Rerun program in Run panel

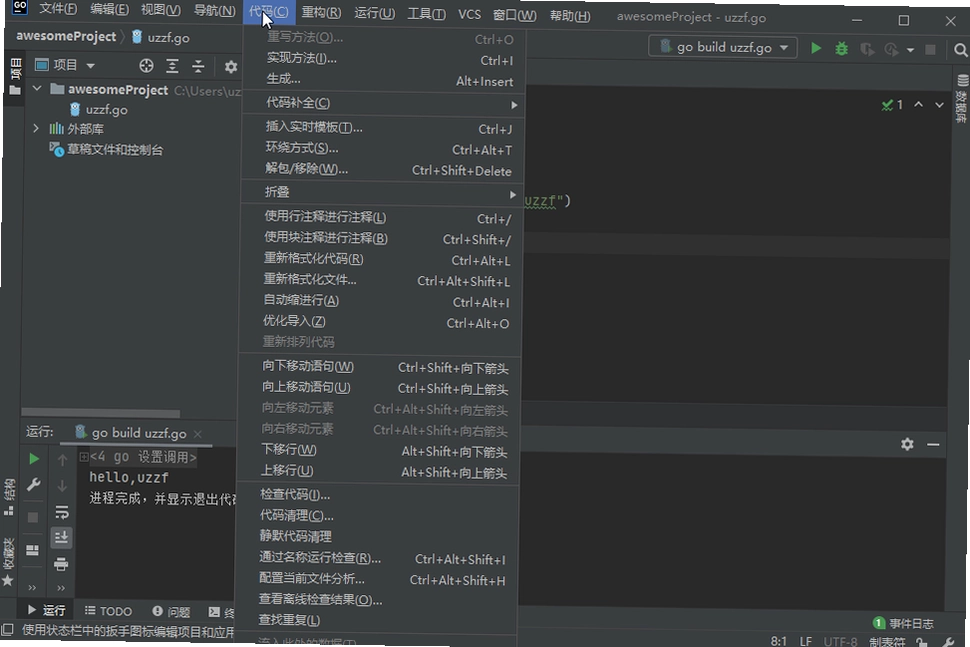[x=34, y=458]
